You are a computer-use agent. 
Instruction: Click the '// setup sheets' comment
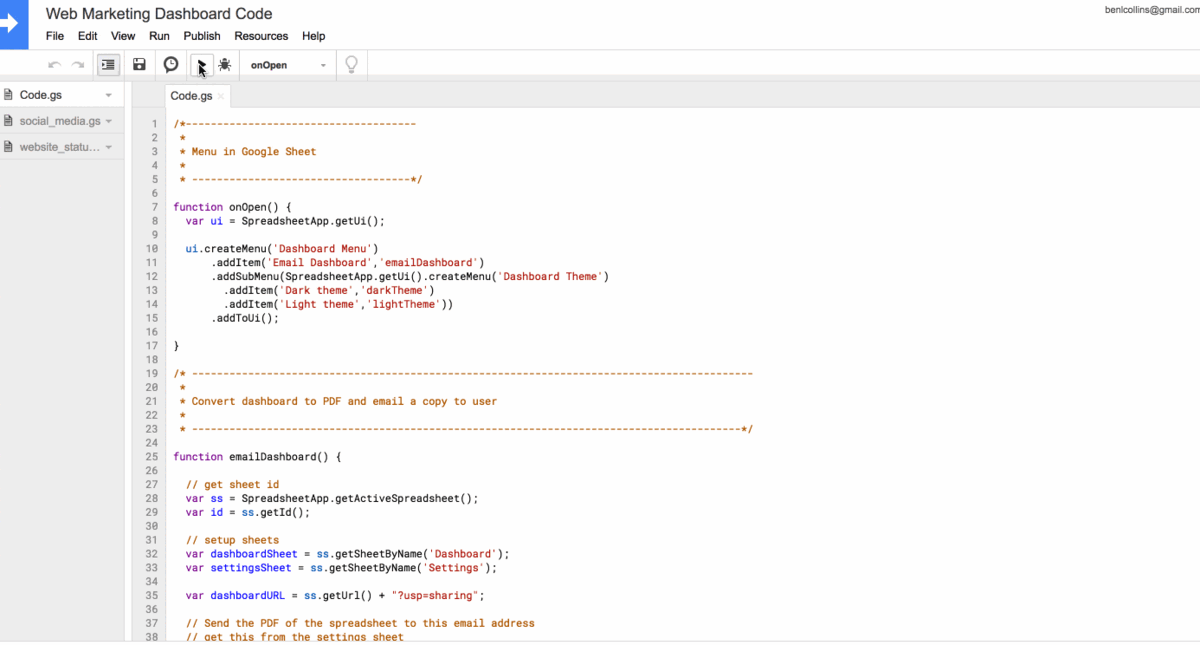coord(232,540)
